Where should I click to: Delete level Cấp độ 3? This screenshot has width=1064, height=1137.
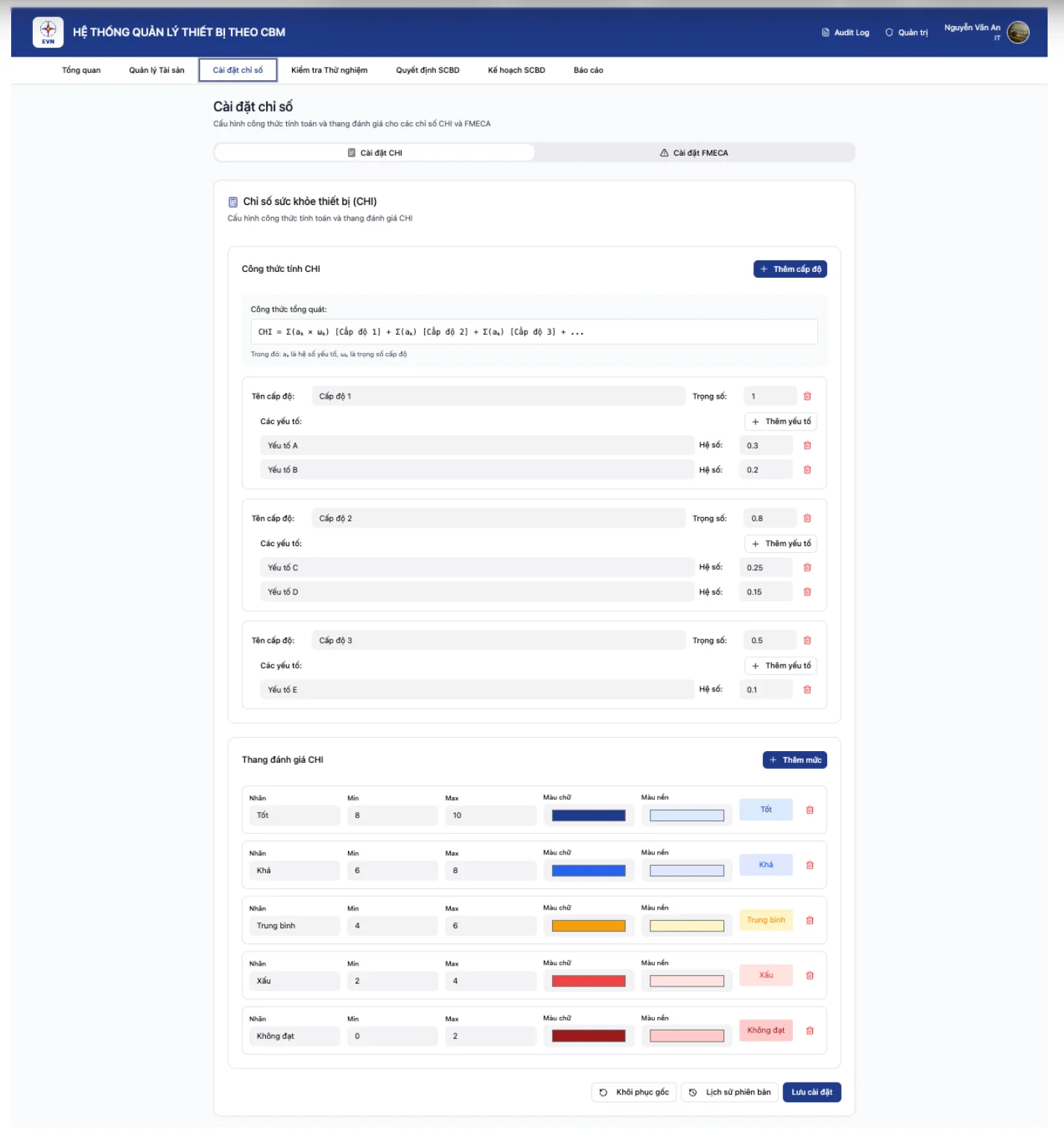[x=807, y=641]
